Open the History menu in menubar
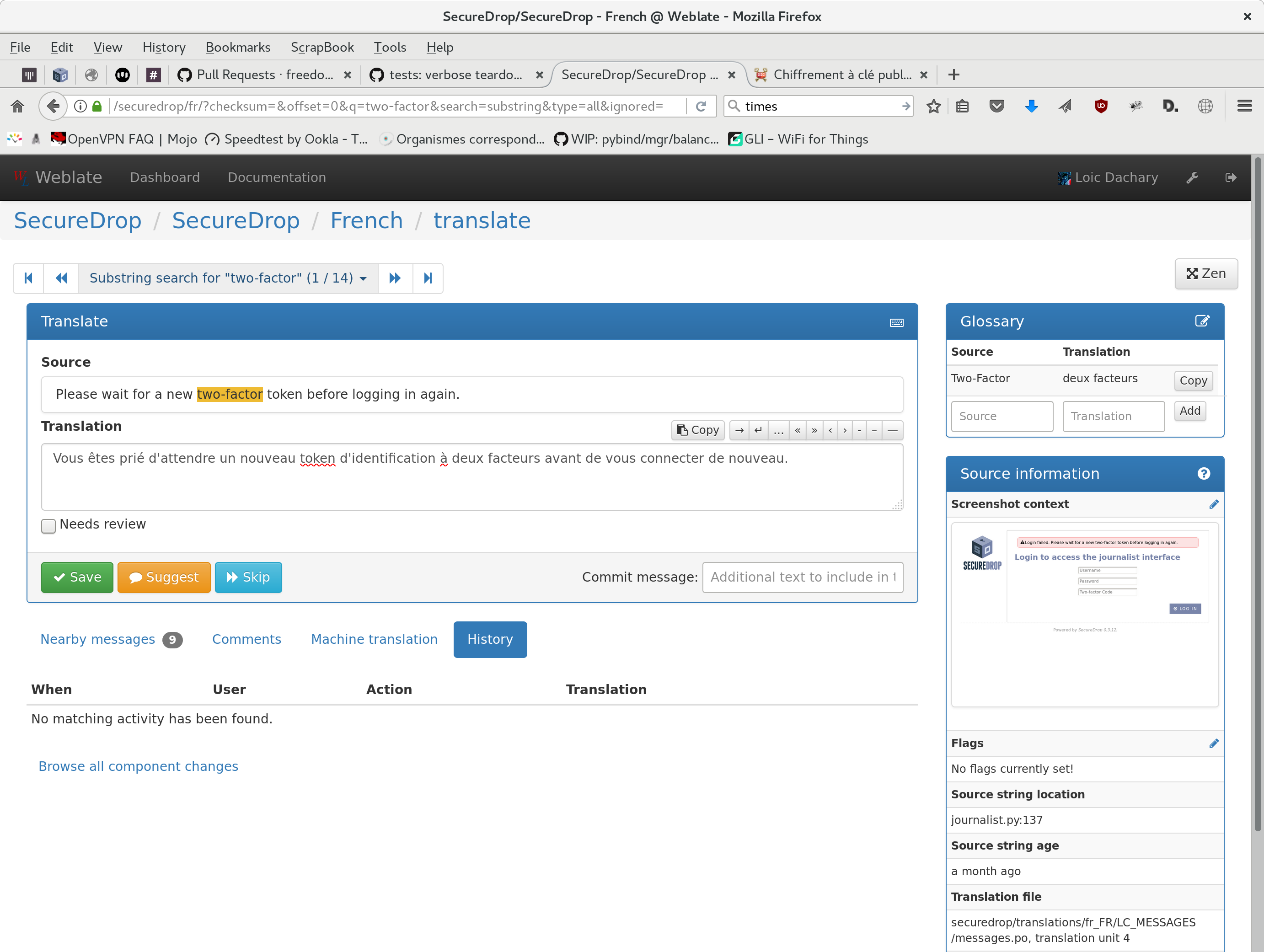The height and width of the screenshot is (952, 1264). [164, 48]
